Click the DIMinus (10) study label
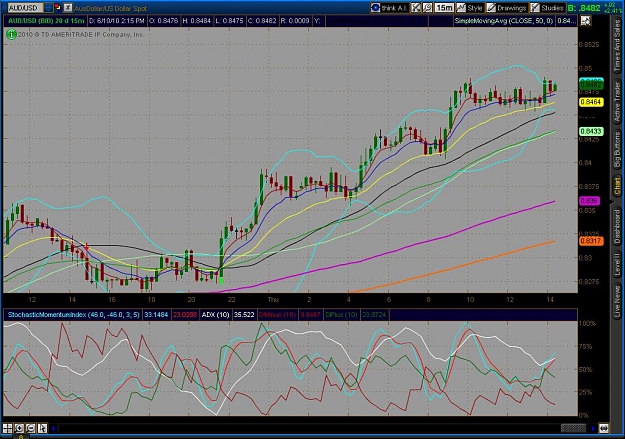Image resolution: width=625 pixels, height=439 pixels. tap(277, 315)
